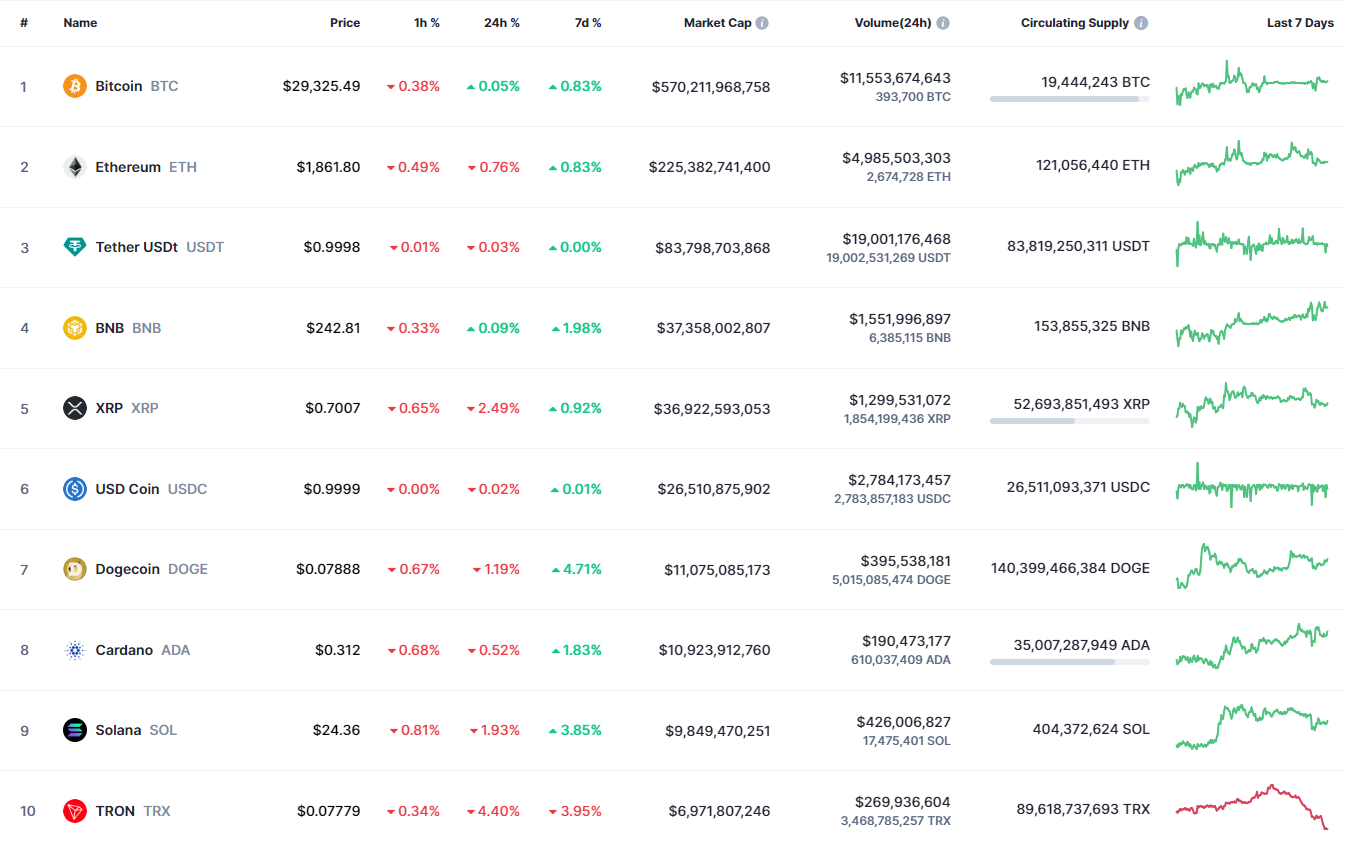Open the Cardano ADA coin link

[124, 649]
